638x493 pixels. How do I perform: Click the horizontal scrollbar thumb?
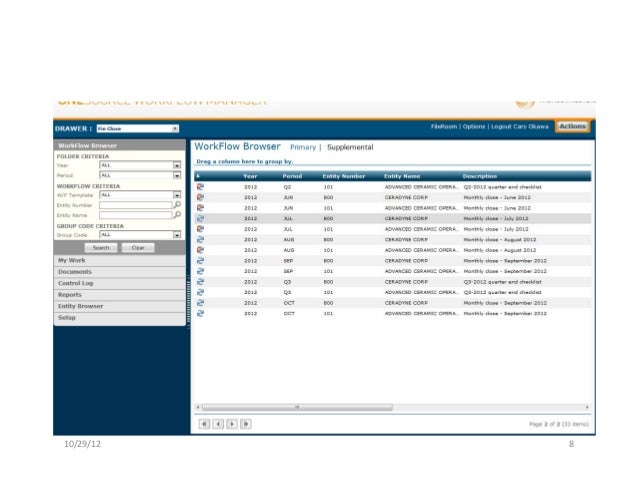(x=297, y=407)
